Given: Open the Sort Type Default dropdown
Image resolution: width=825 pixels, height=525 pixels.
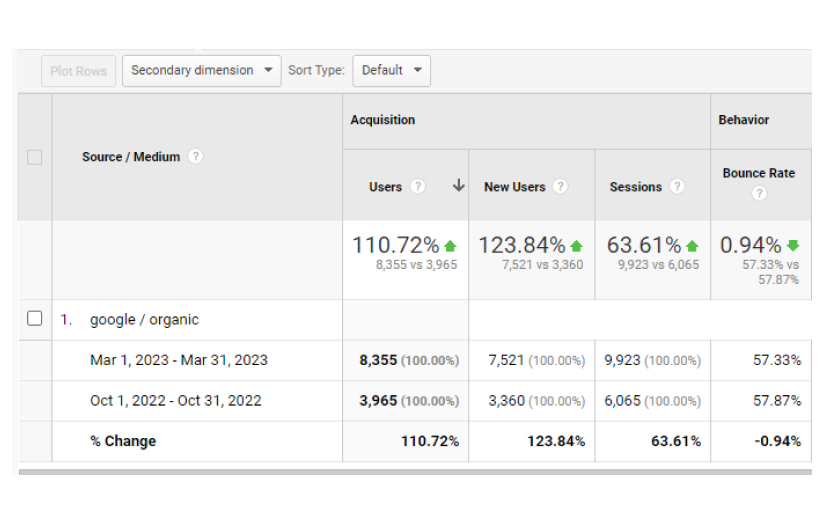Looking at the screenshot, I should (391, 70).
